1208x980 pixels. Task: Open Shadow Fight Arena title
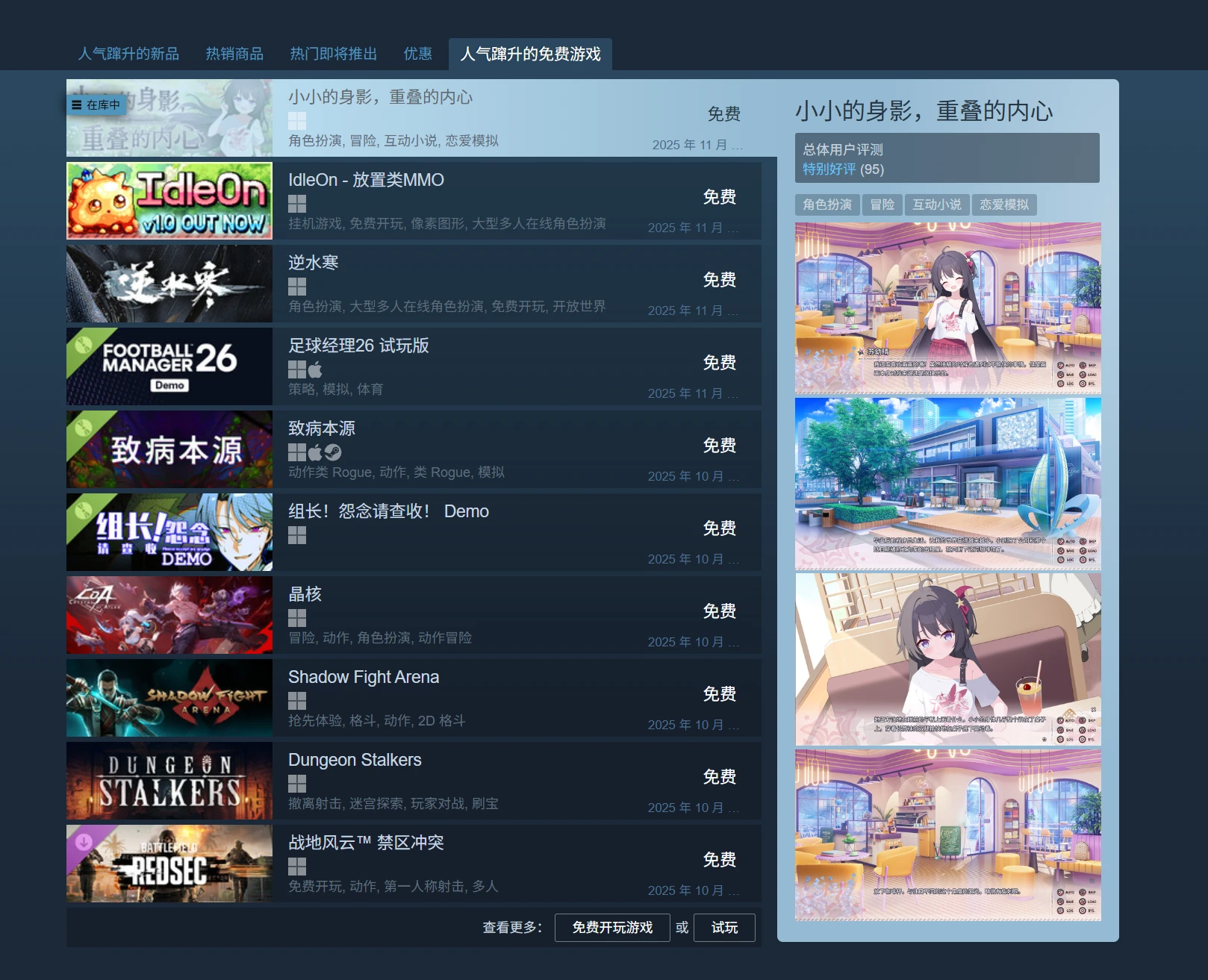[364, 677]
